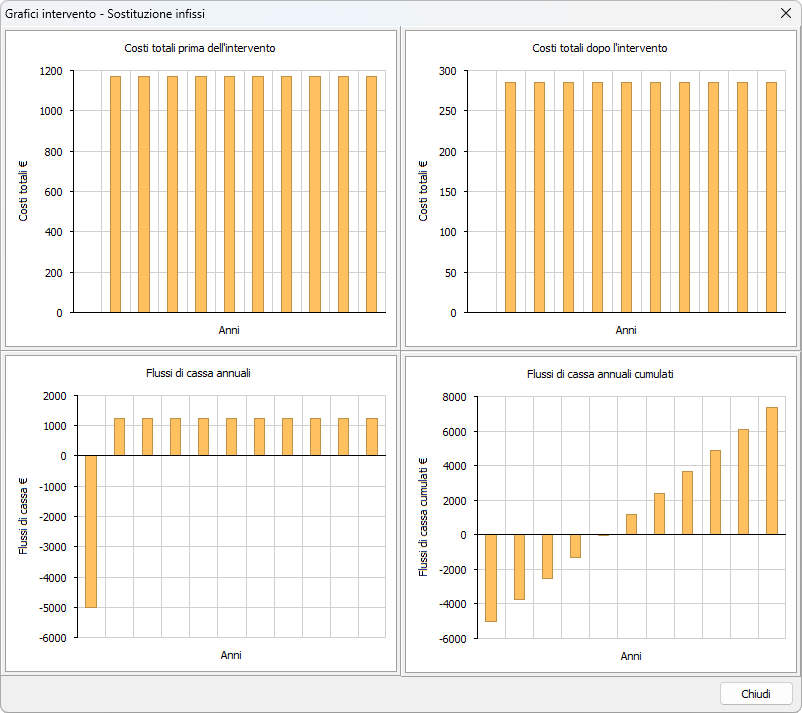Click the 'Costi totali prima dell'intervento' chart title
The height and width of the screenshot is (713, 802).
pos(200,48)
